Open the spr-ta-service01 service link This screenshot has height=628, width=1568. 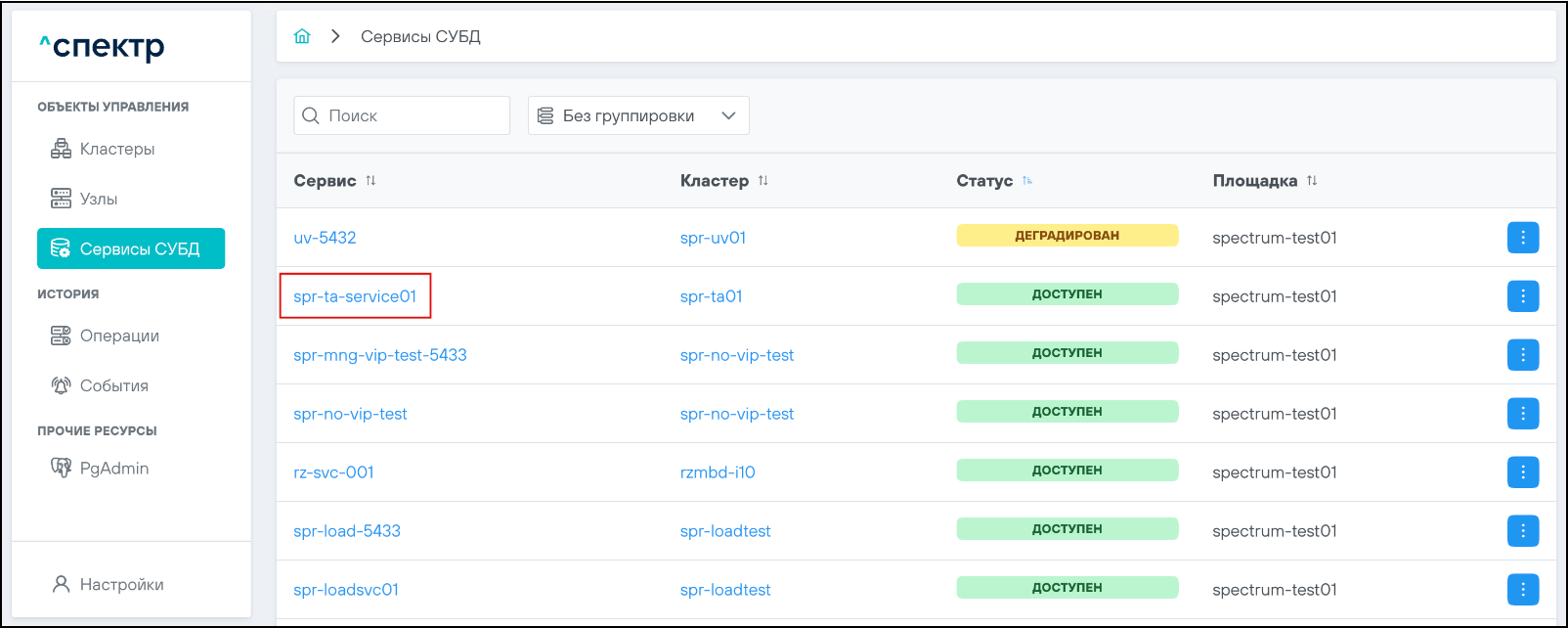tap(355, 296)
